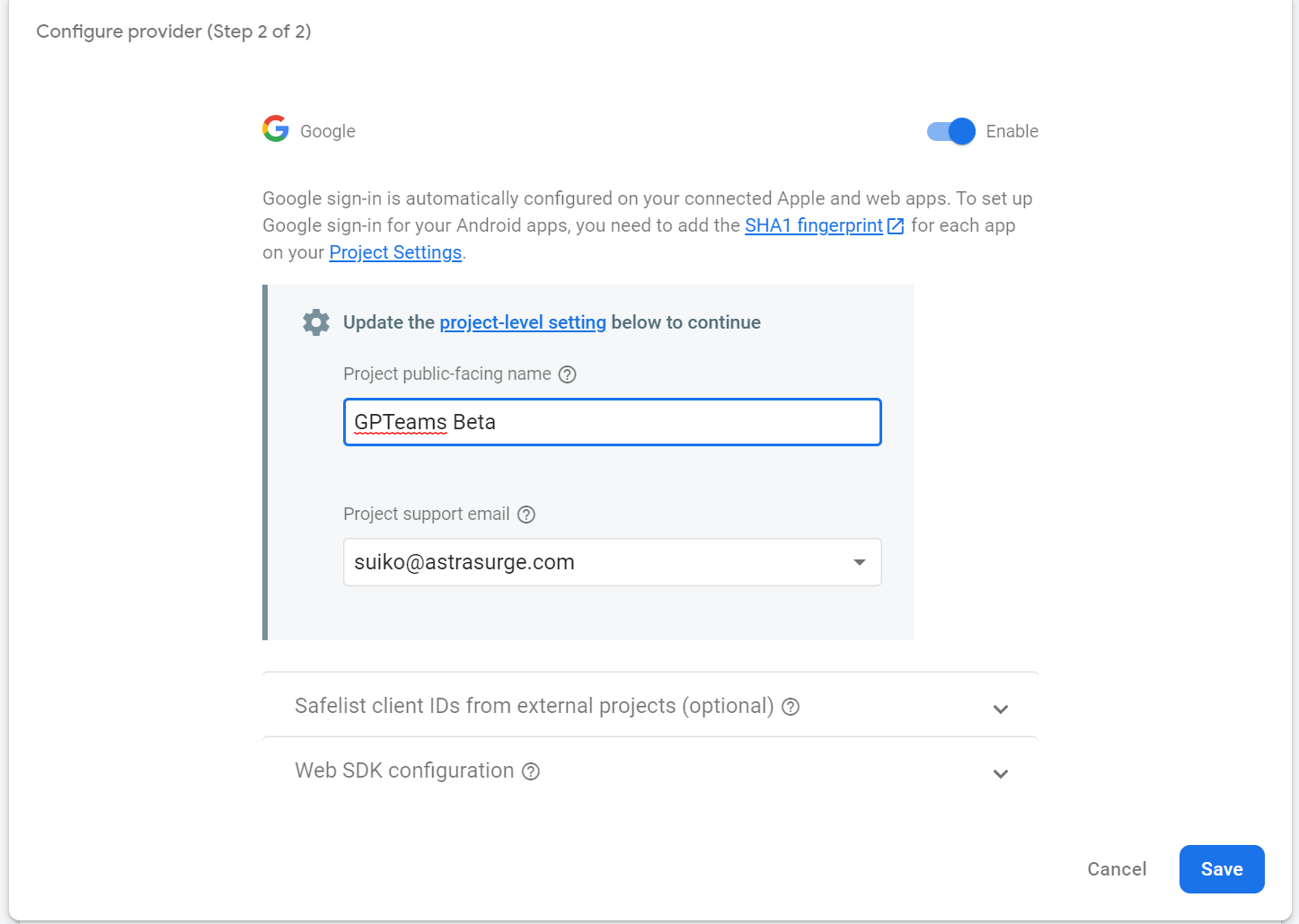1299x924 pixels.
Task: Click help icon for Project support email
Action: point(526,515)
